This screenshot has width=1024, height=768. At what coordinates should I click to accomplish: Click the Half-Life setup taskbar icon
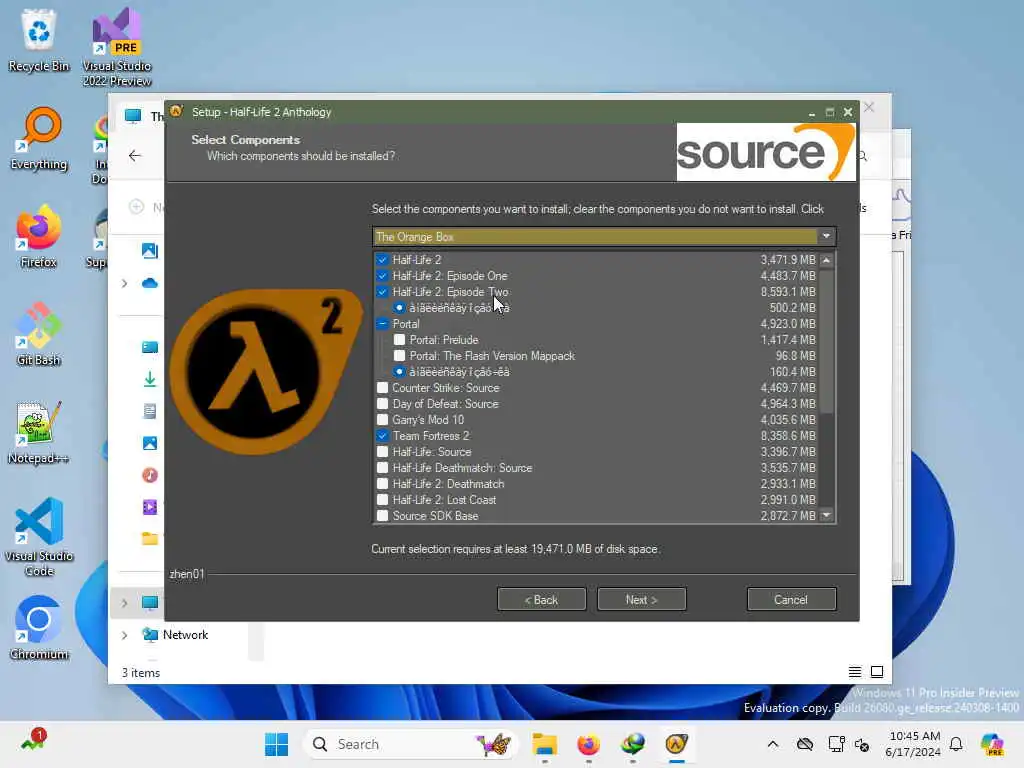tap(677, 744)
